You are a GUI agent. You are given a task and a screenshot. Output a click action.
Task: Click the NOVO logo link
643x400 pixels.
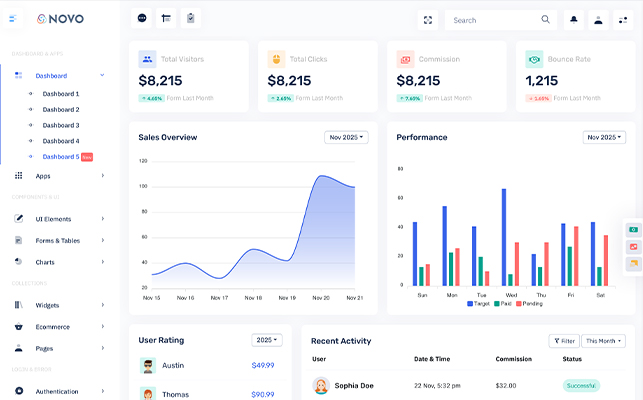pyautogui.click(x=60, y=19)
